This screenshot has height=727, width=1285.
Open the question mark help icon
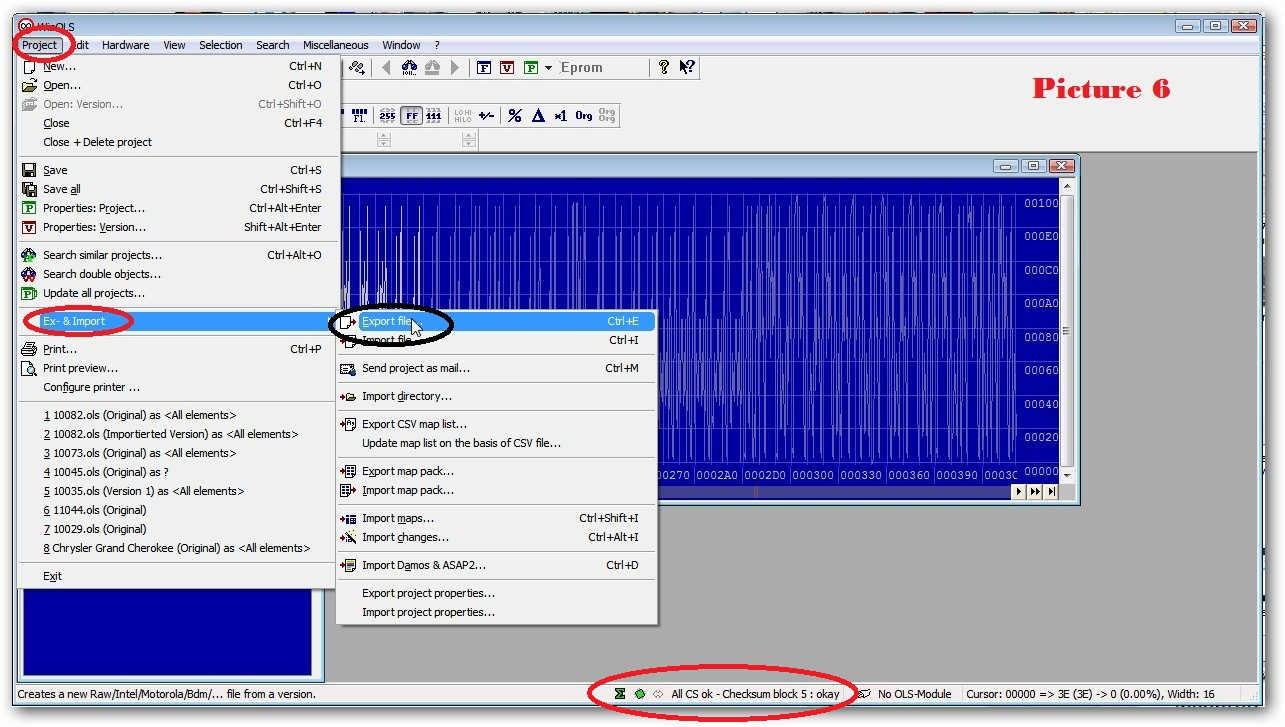click(x=663, y=67)
